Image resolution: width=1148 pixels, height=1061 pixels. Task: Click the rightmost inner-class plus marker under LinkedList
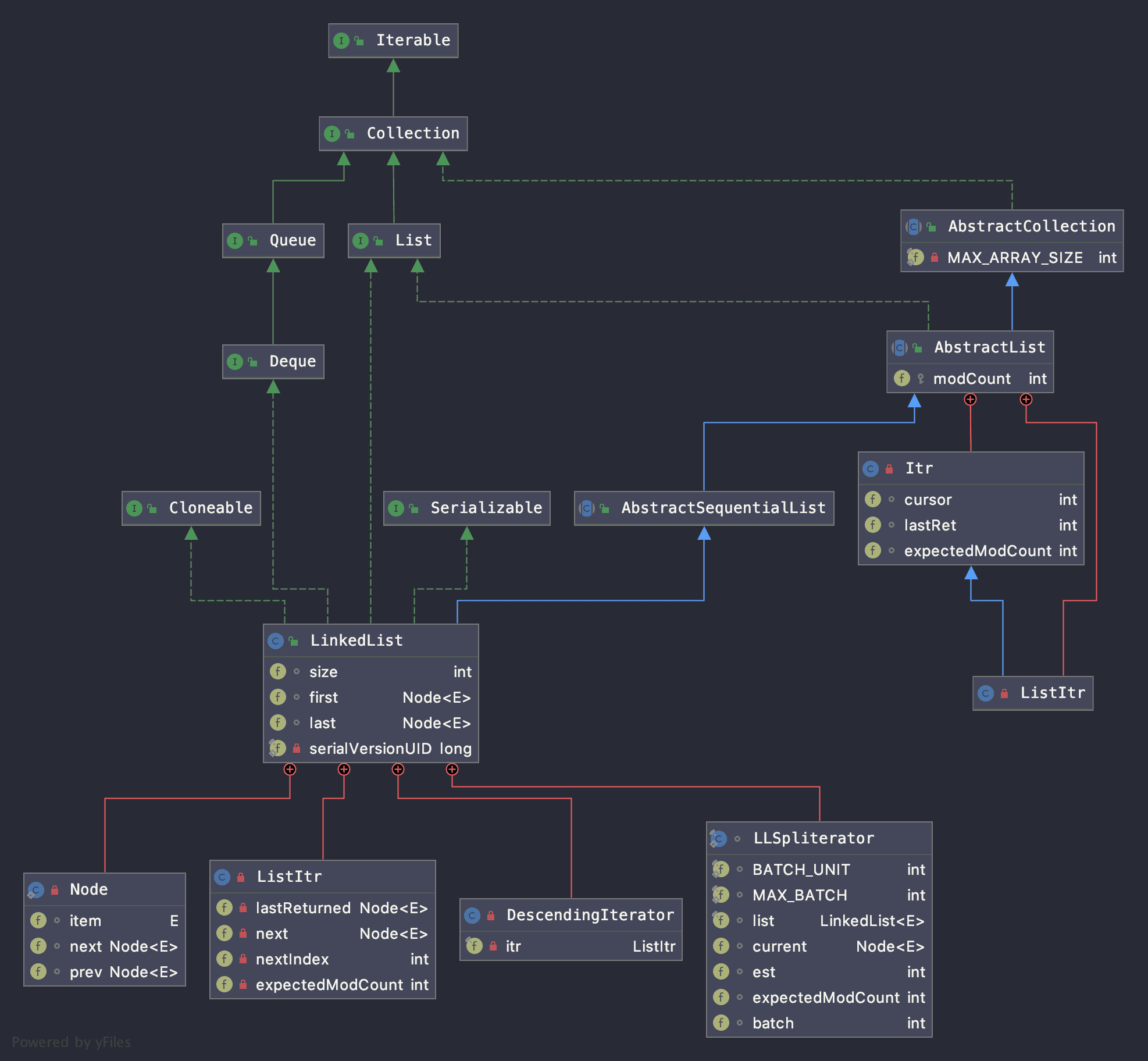click(452, 770)
